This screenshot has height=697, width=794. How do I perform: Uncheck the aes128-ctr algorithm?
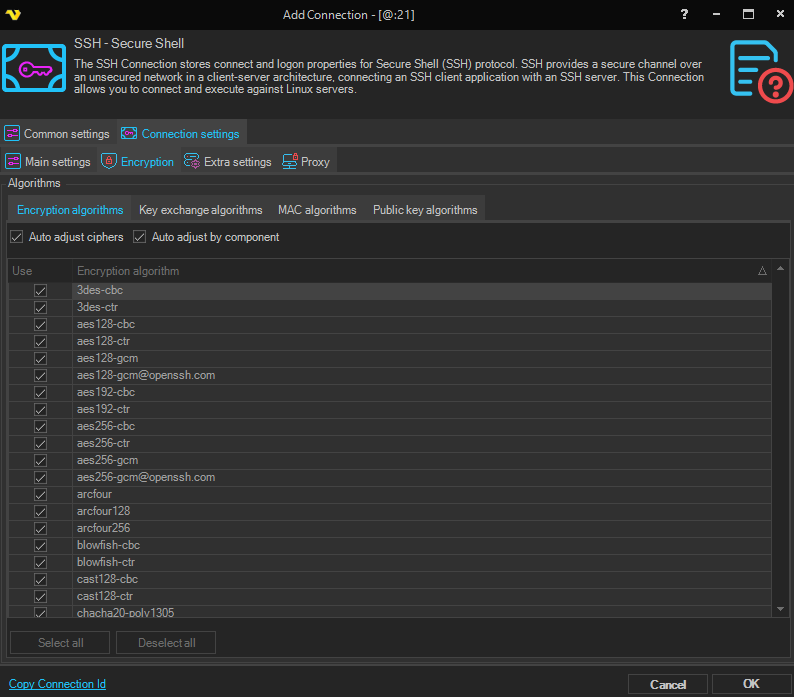tap(41, 341)
